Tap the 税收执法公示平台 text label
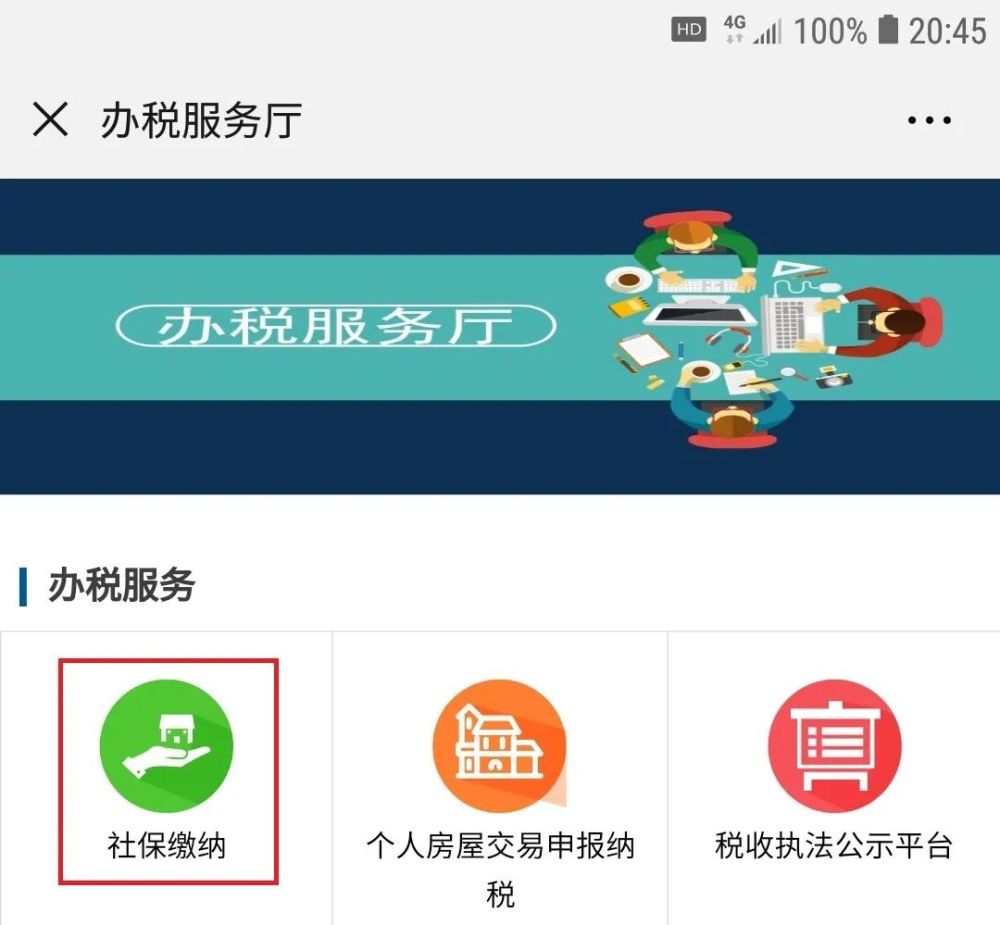Screen dimensions: 1000x925 click(x=834, y=846)
